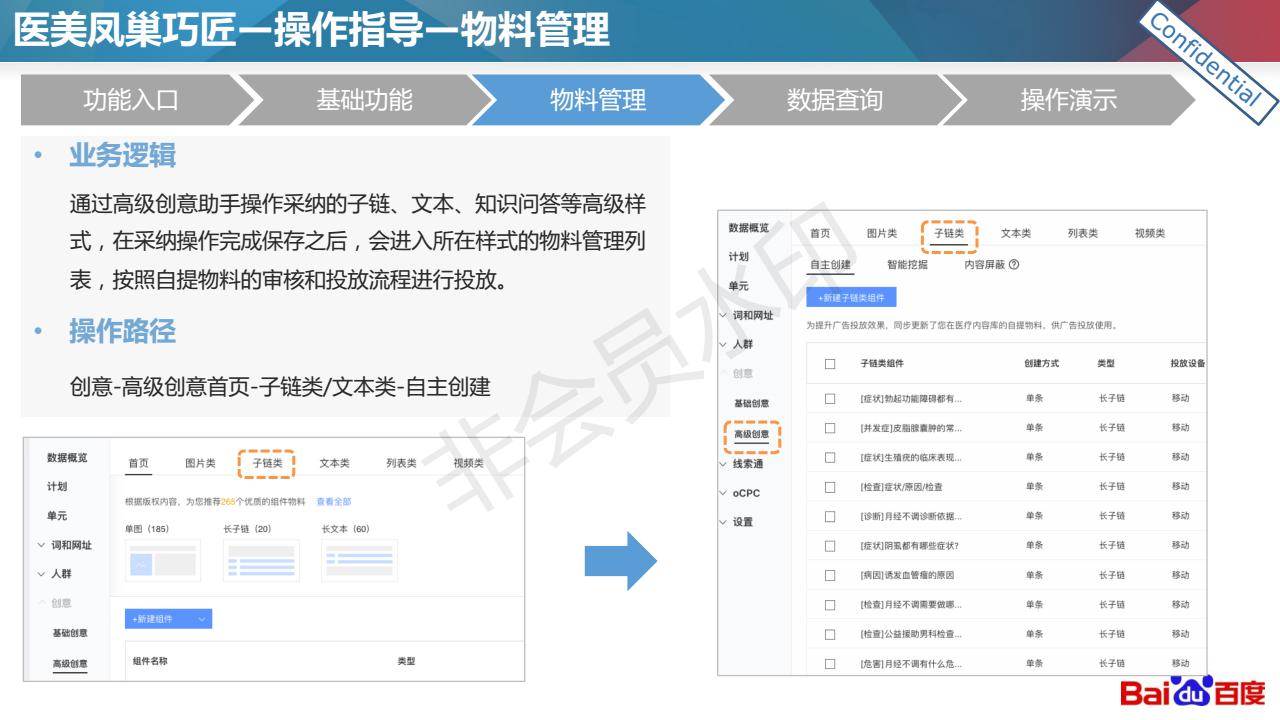The image size is (1280, 720).
Task: Check the row [病因]诱发血管瘤的原因
Action: [x=830, y=575]
